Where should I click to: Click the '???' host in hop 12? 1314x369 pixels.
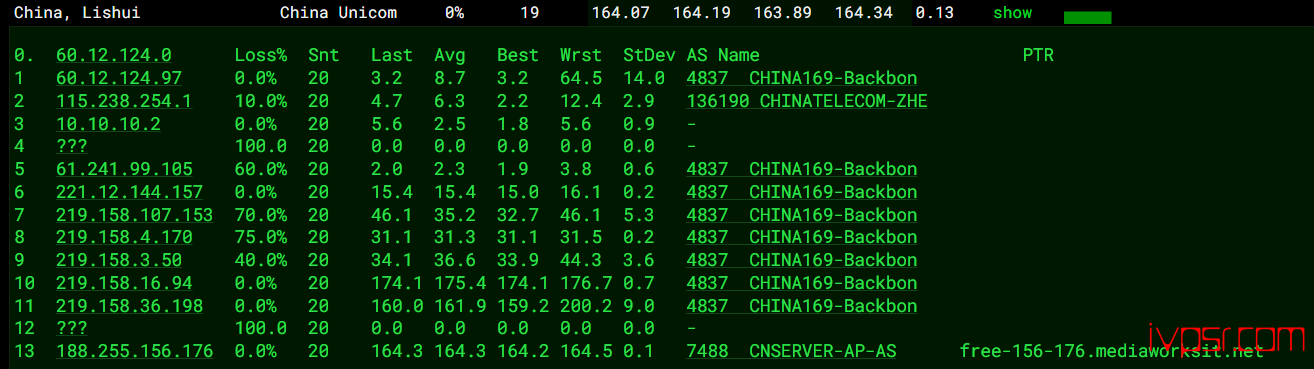pos(72,329)
